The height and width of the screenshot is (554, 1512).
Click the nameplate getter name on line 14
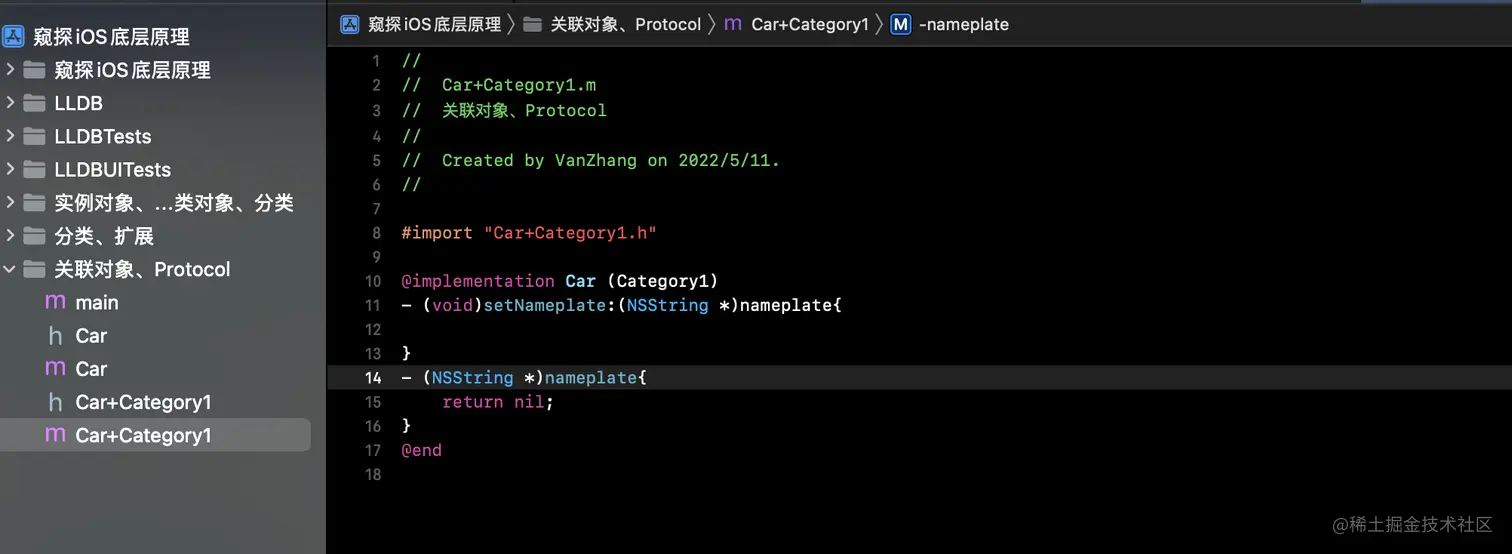591,378
